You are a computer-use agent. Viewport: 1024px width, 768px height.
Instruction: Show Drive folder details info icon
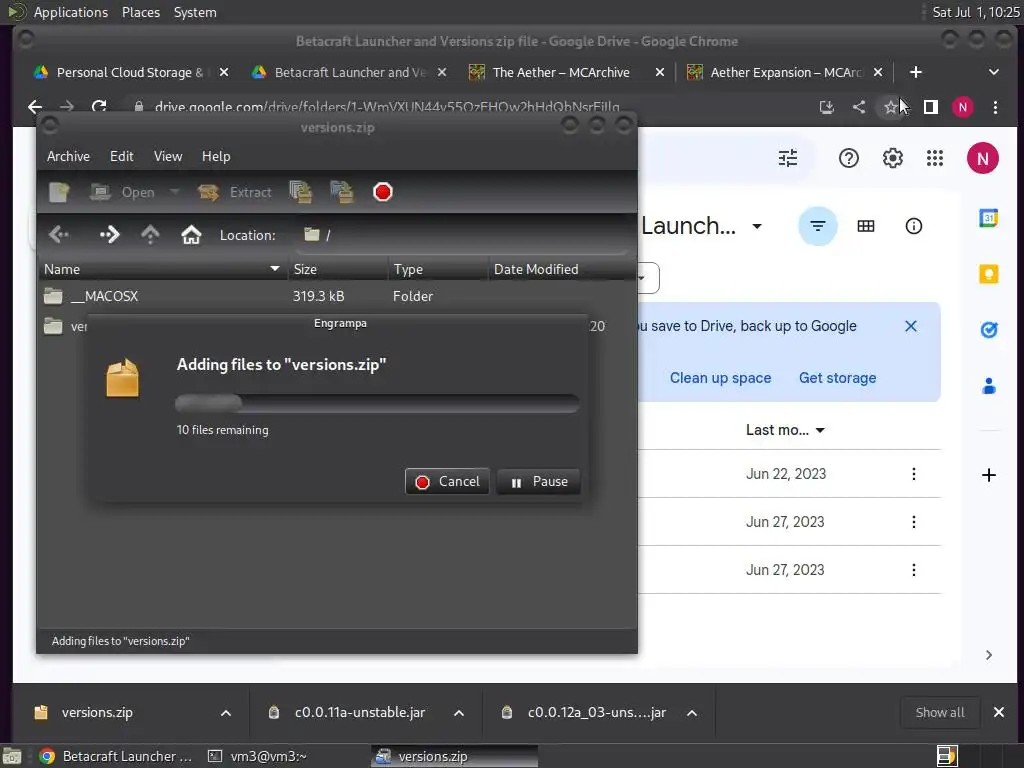[x=914, y=226]
